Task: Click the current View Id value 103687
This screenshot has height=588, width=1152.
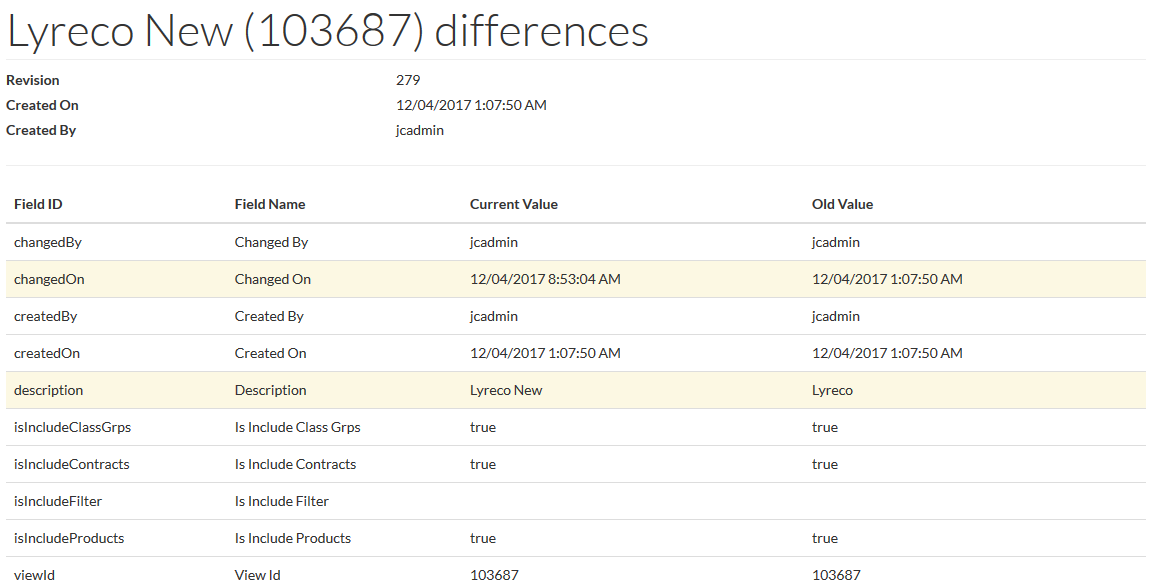Action: click(494, 575)
